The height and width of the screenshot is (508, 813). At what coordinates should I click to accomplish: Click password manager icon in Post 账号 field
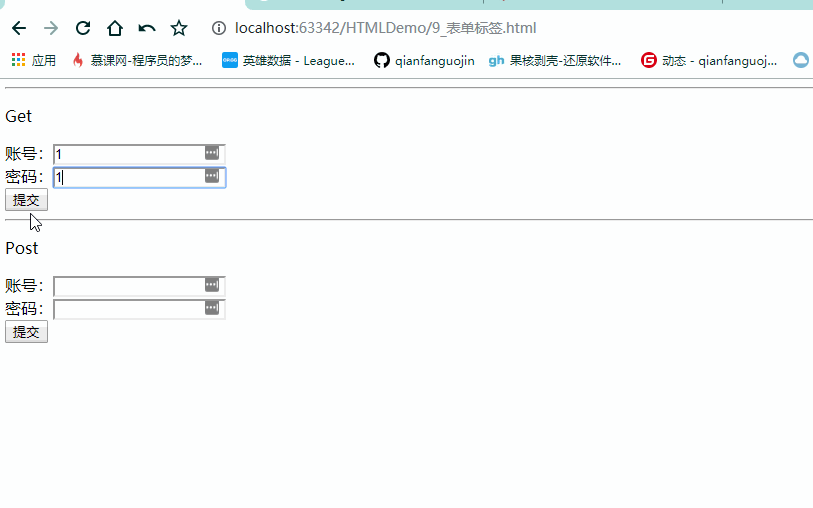[x=211, y=285]
